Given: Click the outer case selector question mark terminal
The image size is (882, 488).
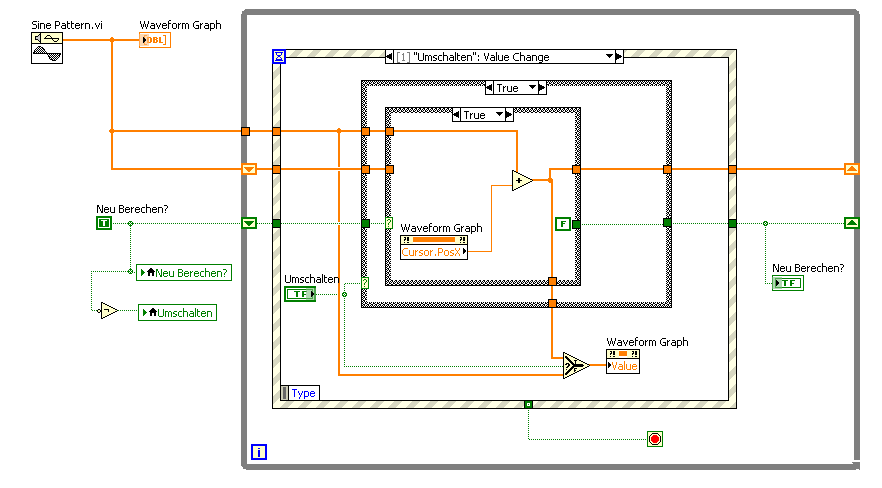Looking at the screenshot, I should [x=365, y=283].
